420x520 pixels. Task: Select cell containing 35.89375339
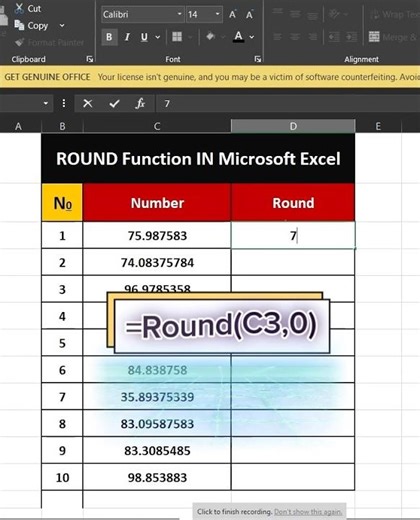pos(157,397)
